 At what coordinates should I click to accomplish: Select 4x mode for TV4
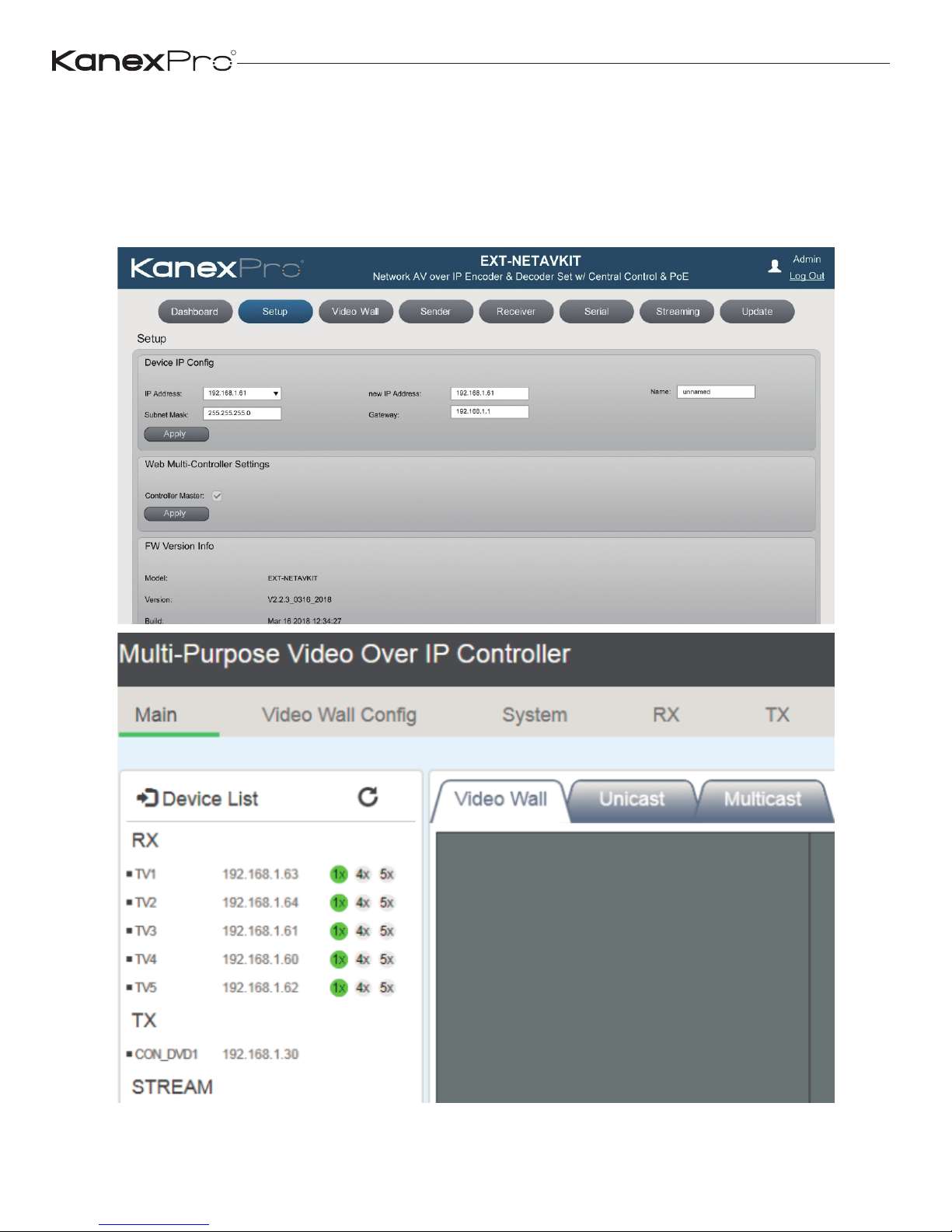coord(363,959)
